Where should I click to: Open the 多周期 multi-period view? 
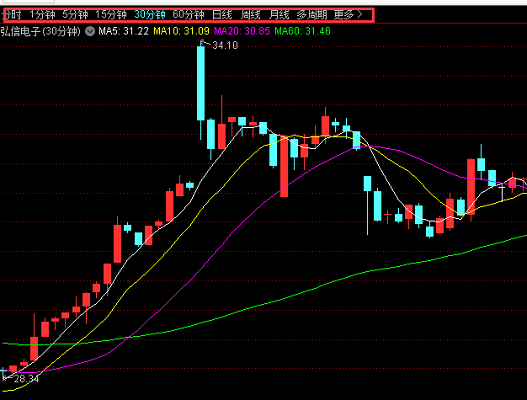click(x=312, y=15)
